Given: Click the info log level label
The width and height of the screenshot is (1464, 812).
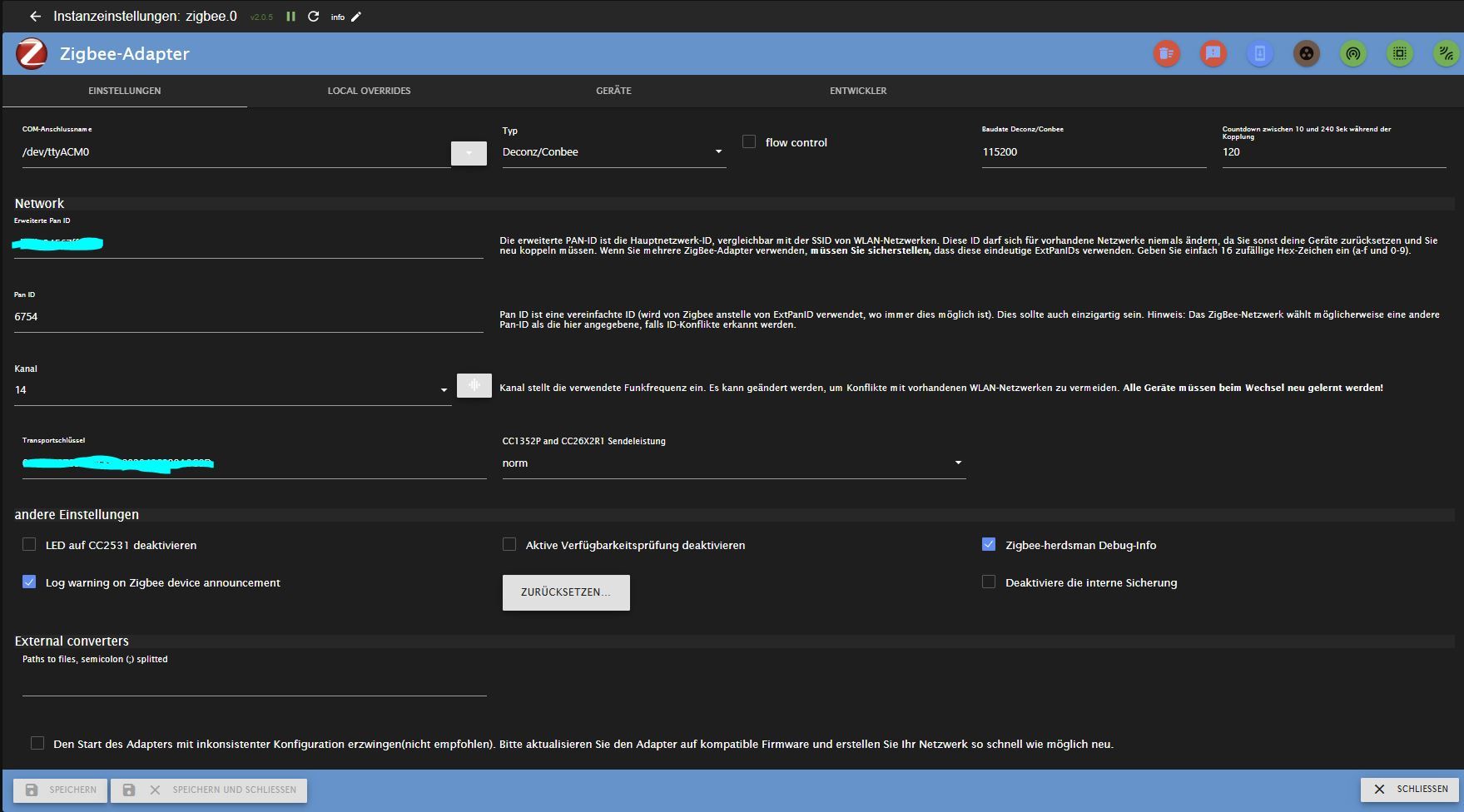Looking at the screenshot, I should pyautogui.click(x=338, y=17).
